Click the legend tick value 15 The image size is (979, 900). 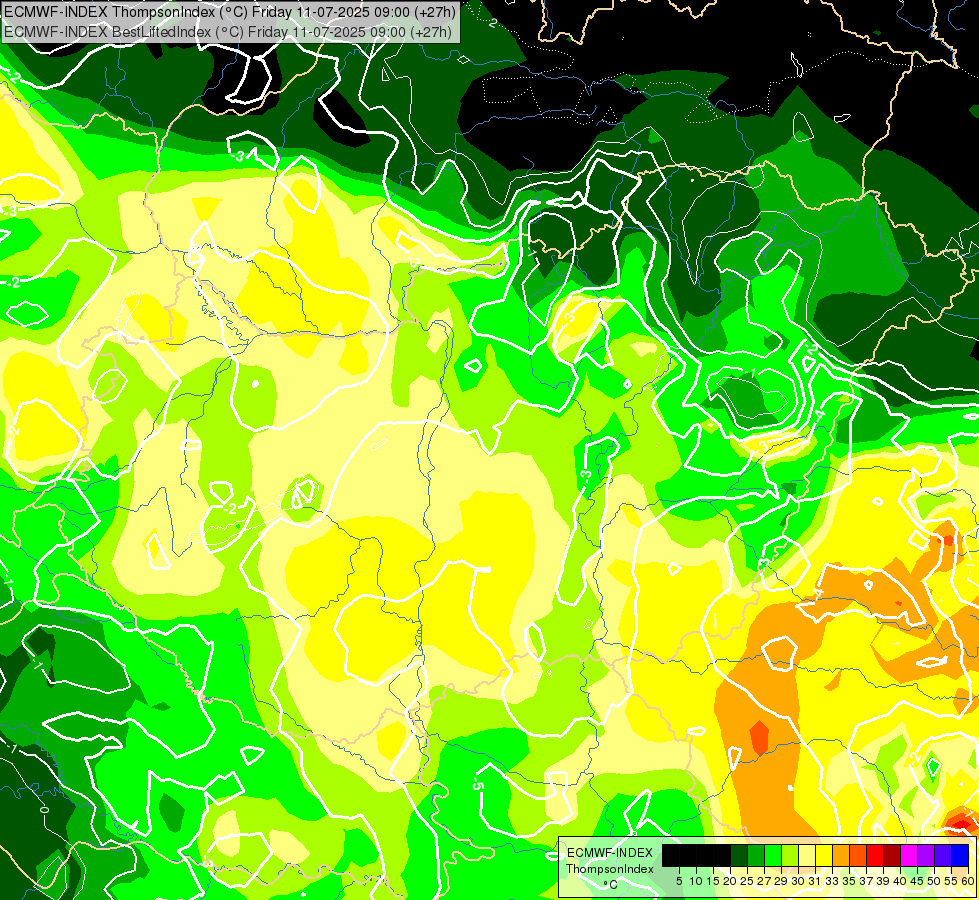(x=713, y=881)
